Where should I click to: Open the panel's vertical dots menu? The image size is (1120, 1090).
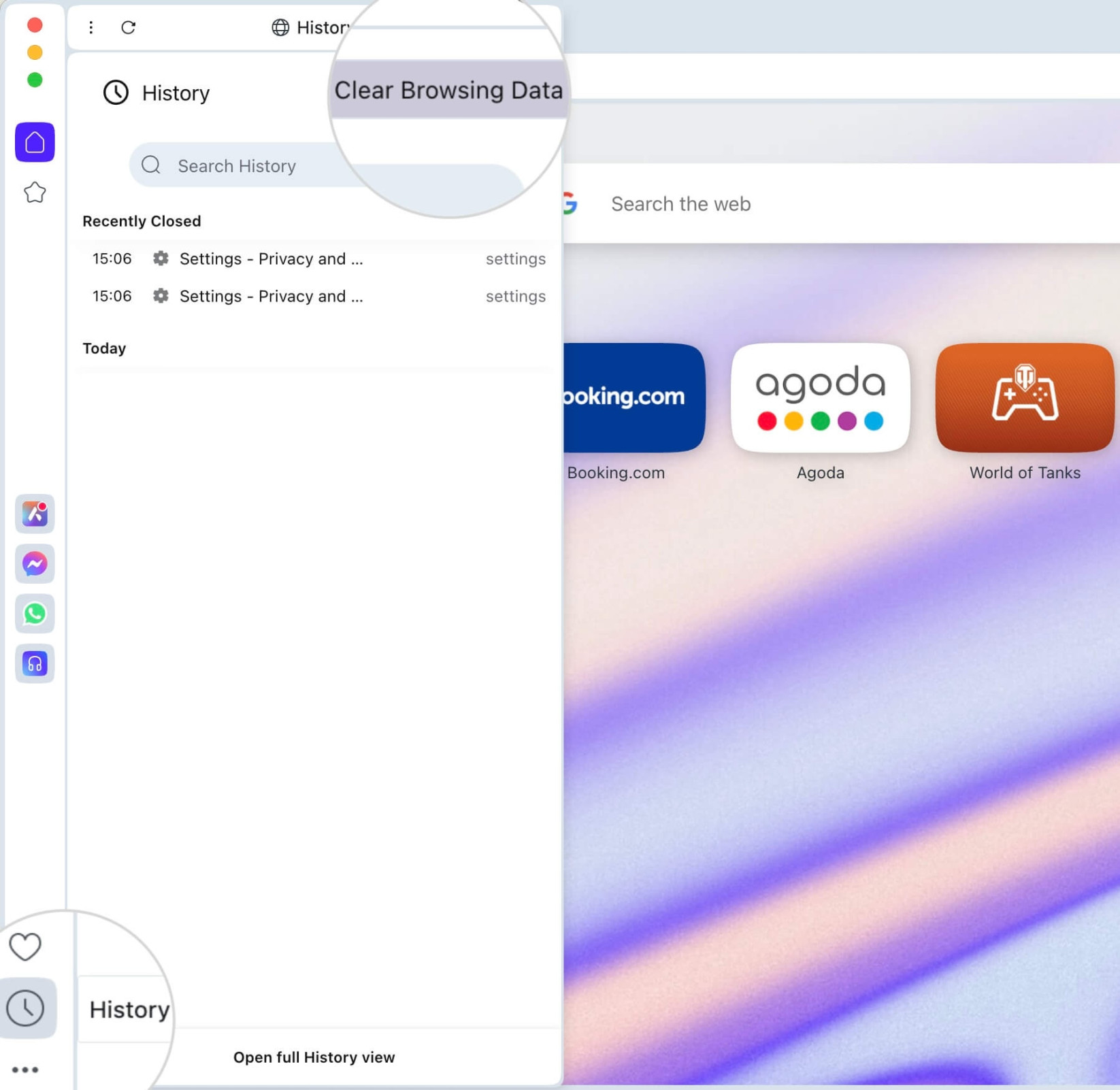tap(90, 27)
